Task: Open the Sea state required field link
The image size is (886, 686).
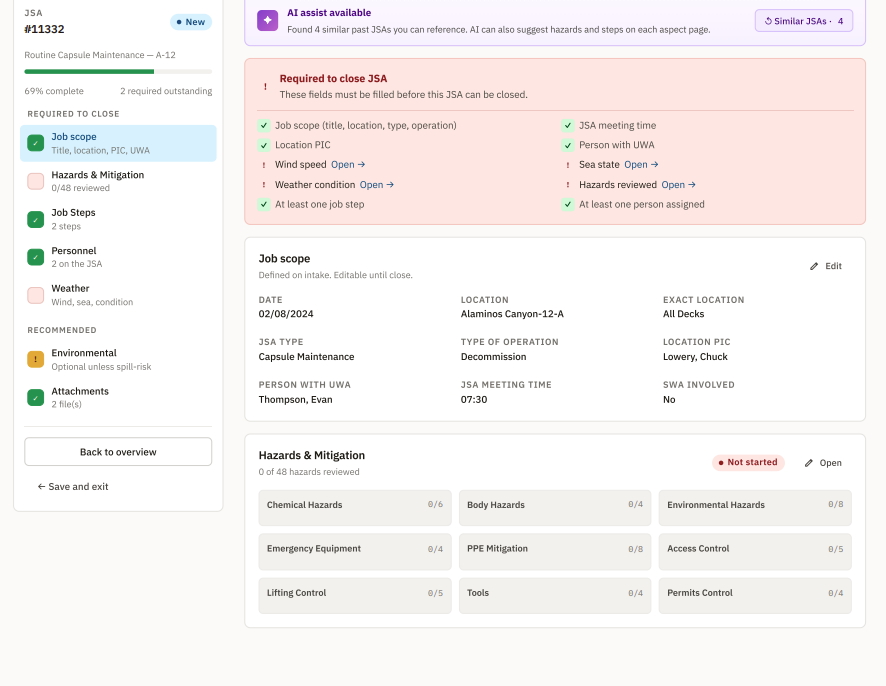Action: click(x=641, y=164)
